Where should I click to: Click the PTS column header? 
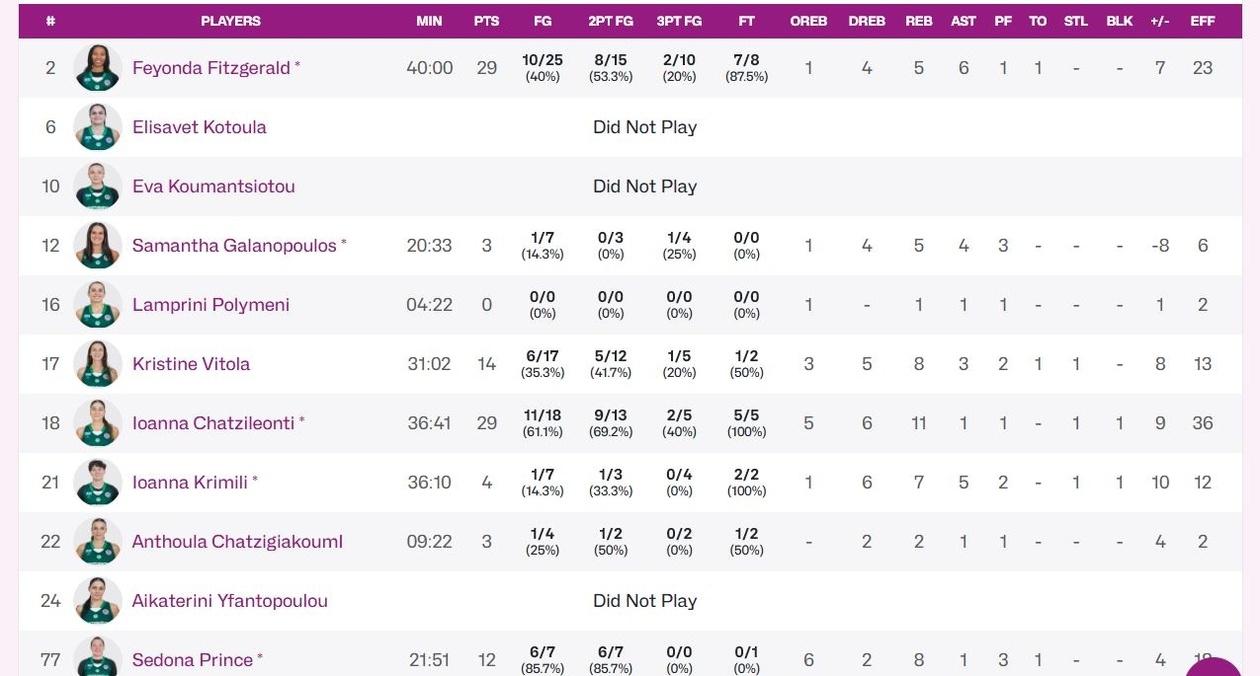[x=486, y=21]
